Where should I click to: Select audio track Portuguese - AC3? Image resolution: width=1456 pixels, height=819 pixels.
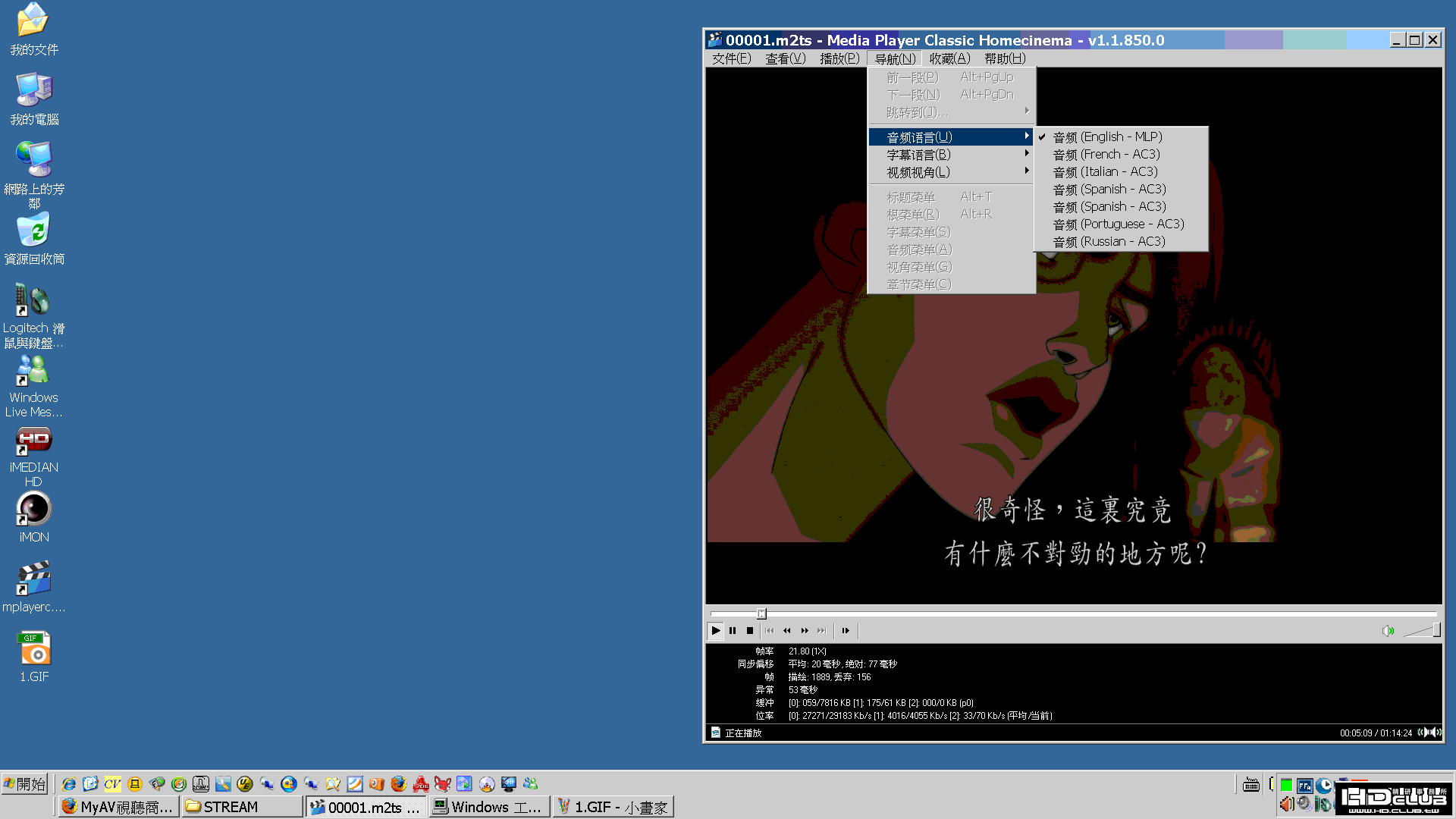coord(1121,224)
